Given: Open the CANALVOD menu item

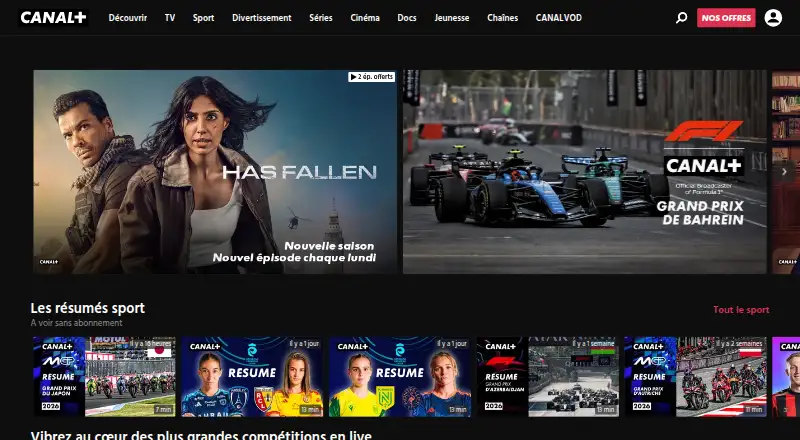Looking at the screenshot, I should click(559, 18).
